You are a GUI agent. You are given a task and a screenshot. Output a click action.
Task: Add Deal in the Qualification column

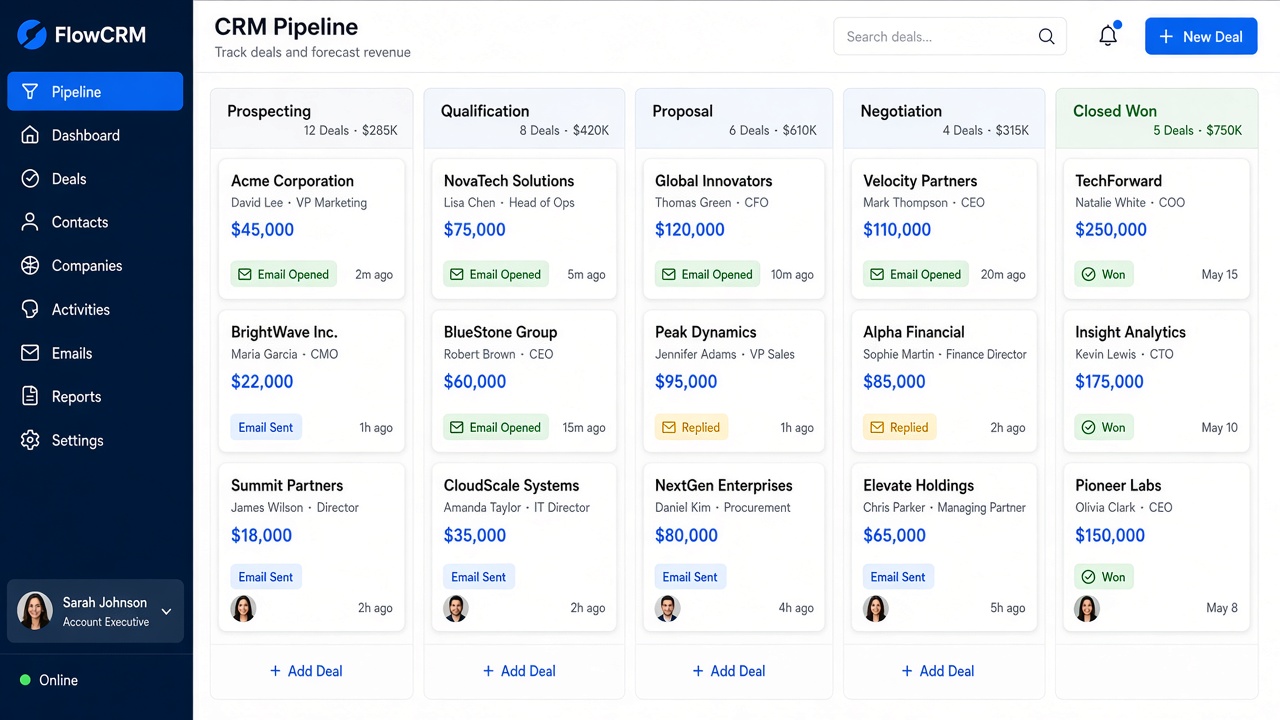[519, 671]
